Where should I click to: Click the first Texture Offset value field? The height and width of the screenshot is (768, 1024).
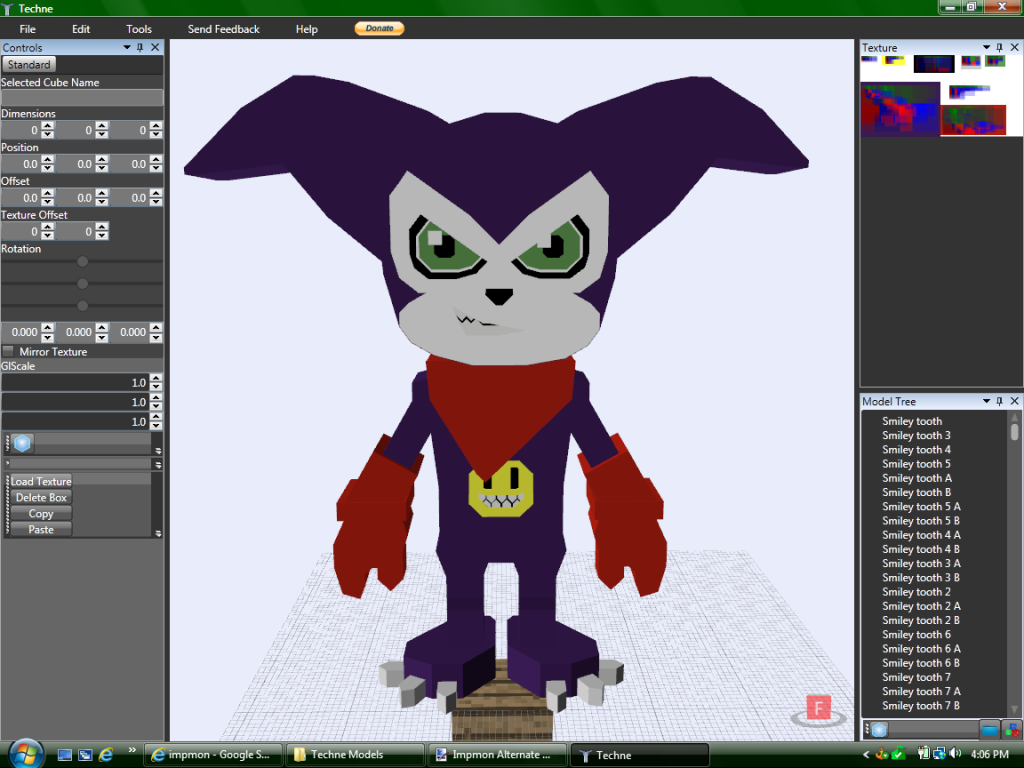coord(22,231)
